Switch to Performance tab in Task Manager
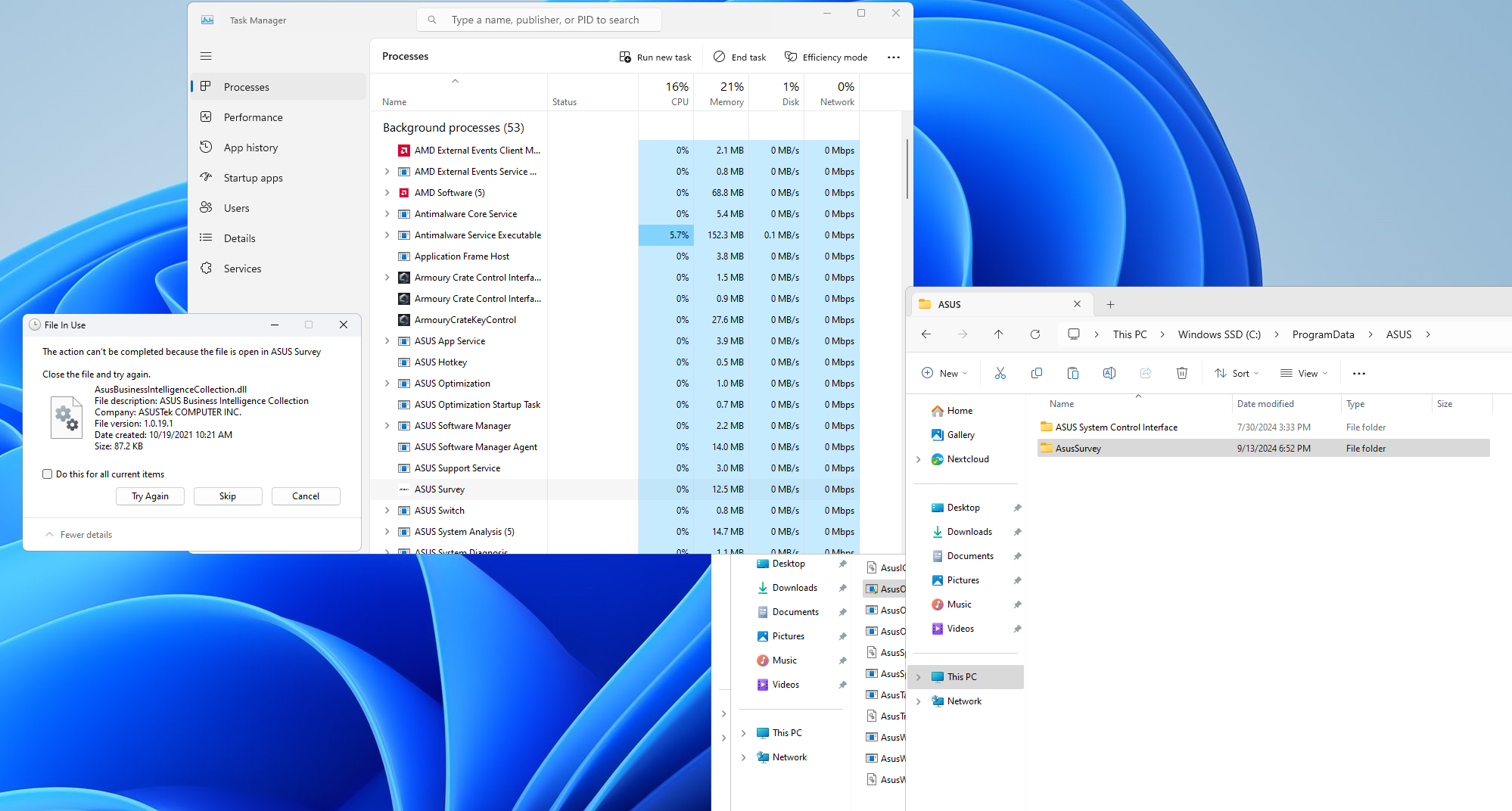 253,117
